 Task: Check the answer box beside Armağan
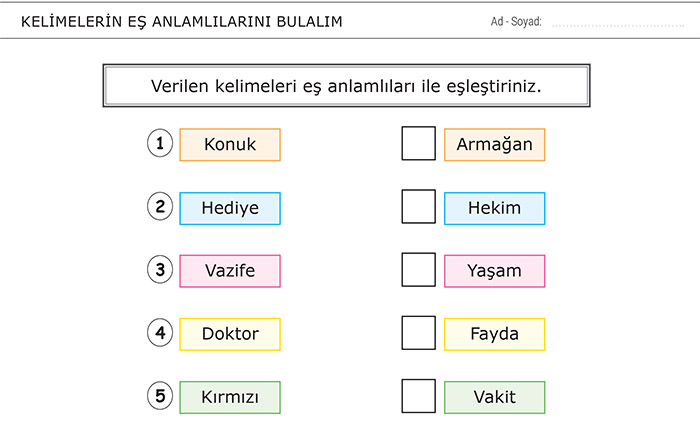click(x=418, y=143)
